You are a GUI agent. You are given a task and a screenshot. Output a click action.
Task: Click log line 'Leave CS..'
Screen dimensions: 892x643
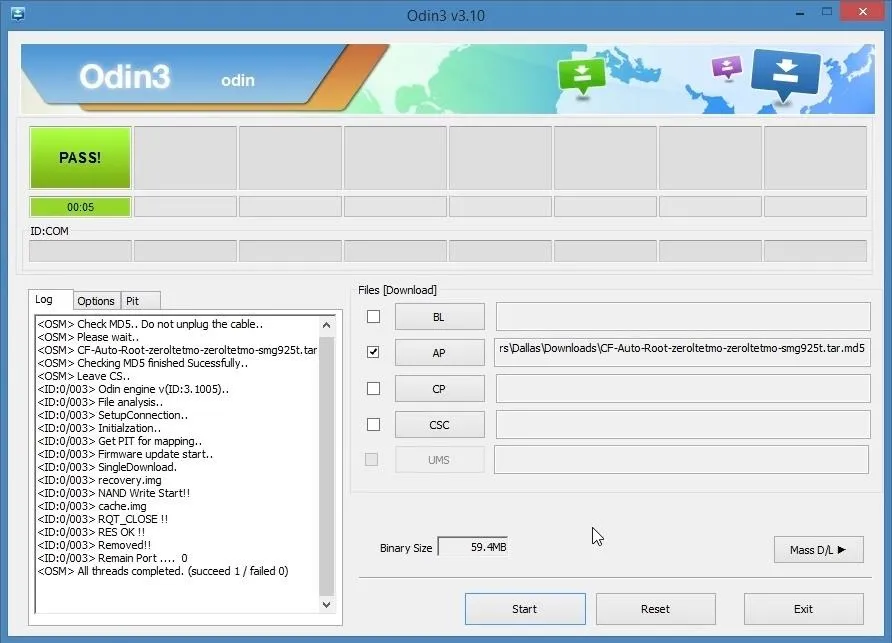coord(84,376)
